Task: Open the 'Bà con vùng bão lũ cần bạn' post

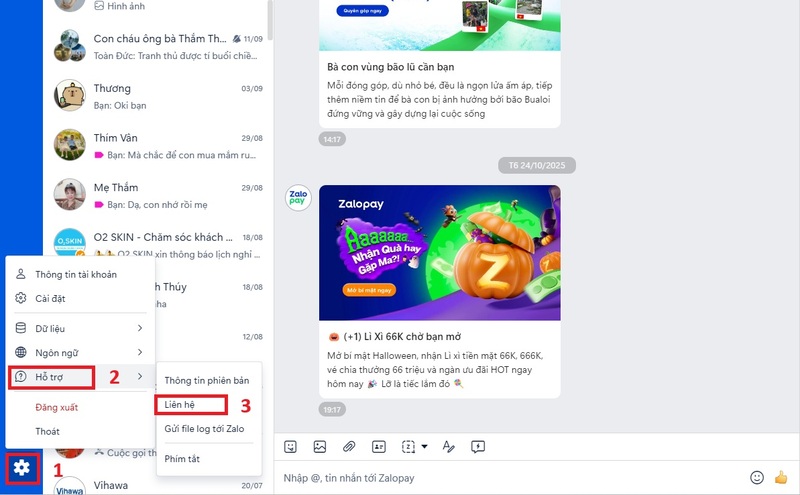Action: coord(391,67)
